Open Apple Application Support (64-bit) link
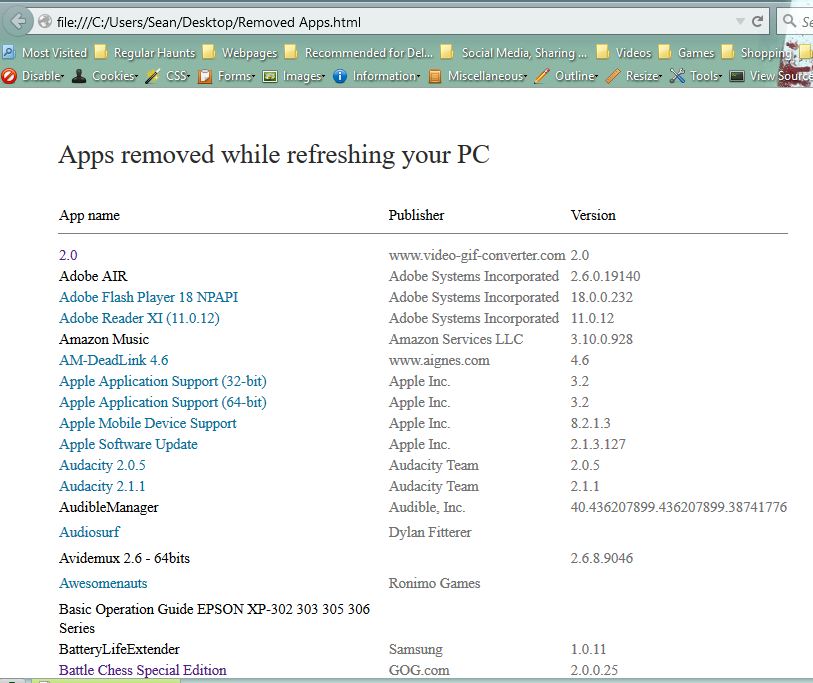 click(x=163, y=402)
